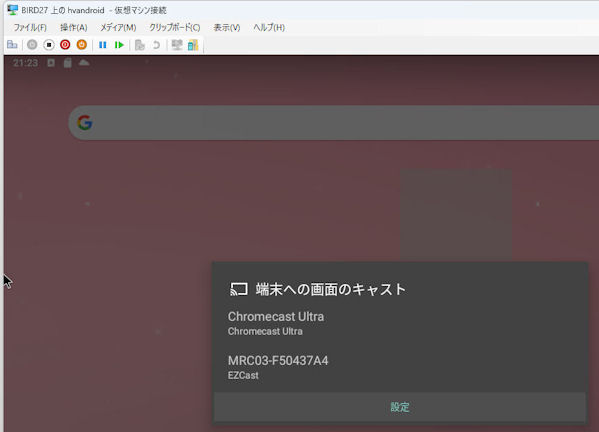The image size is (599, 432).
Task: Click the square notification icon in status bar
Action: point(51,63)
